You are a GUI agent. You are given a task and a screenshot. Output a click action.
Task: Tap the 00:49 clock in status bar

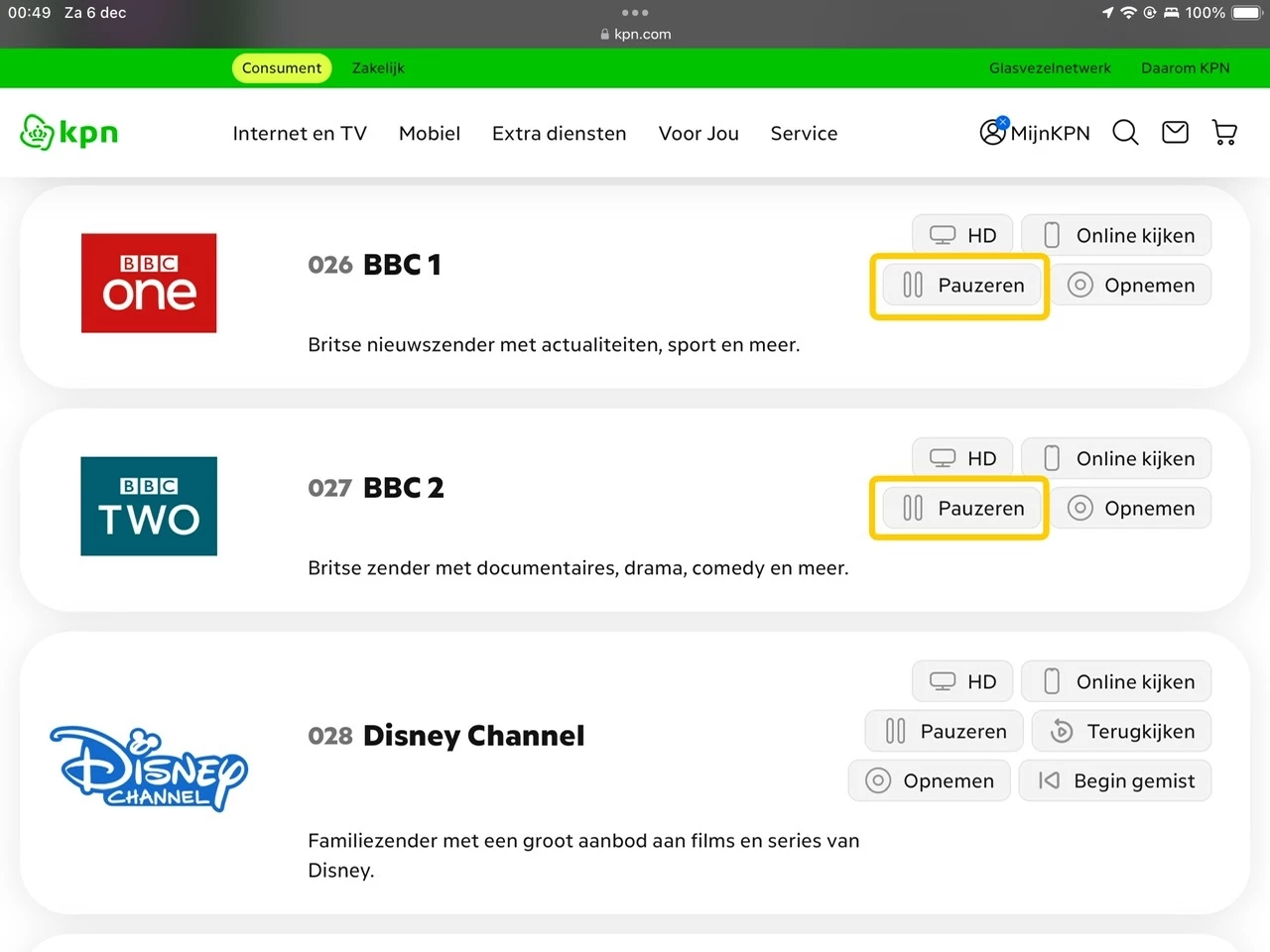(29, 13)
